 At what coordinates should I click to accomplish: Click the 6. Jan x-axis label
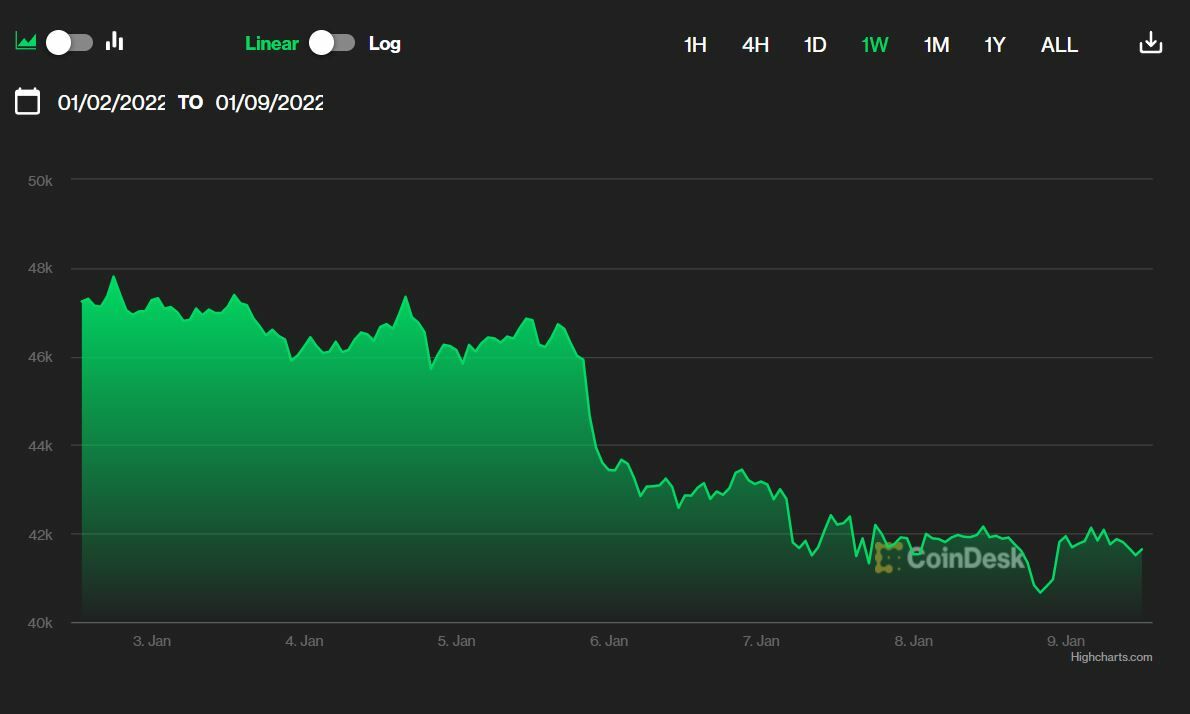coord(609,641)
